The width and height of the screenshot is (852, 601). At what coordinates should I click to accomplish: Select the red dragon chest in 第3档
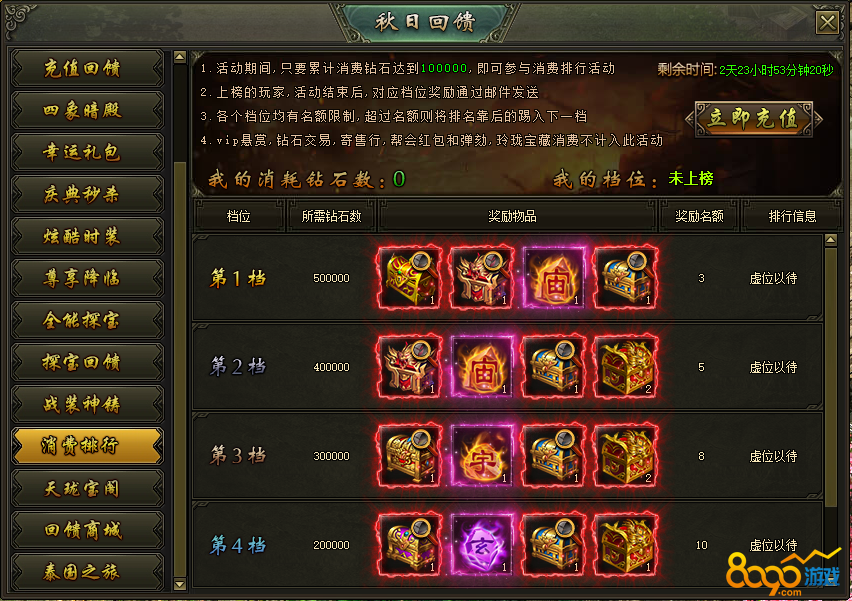(626, 455)
